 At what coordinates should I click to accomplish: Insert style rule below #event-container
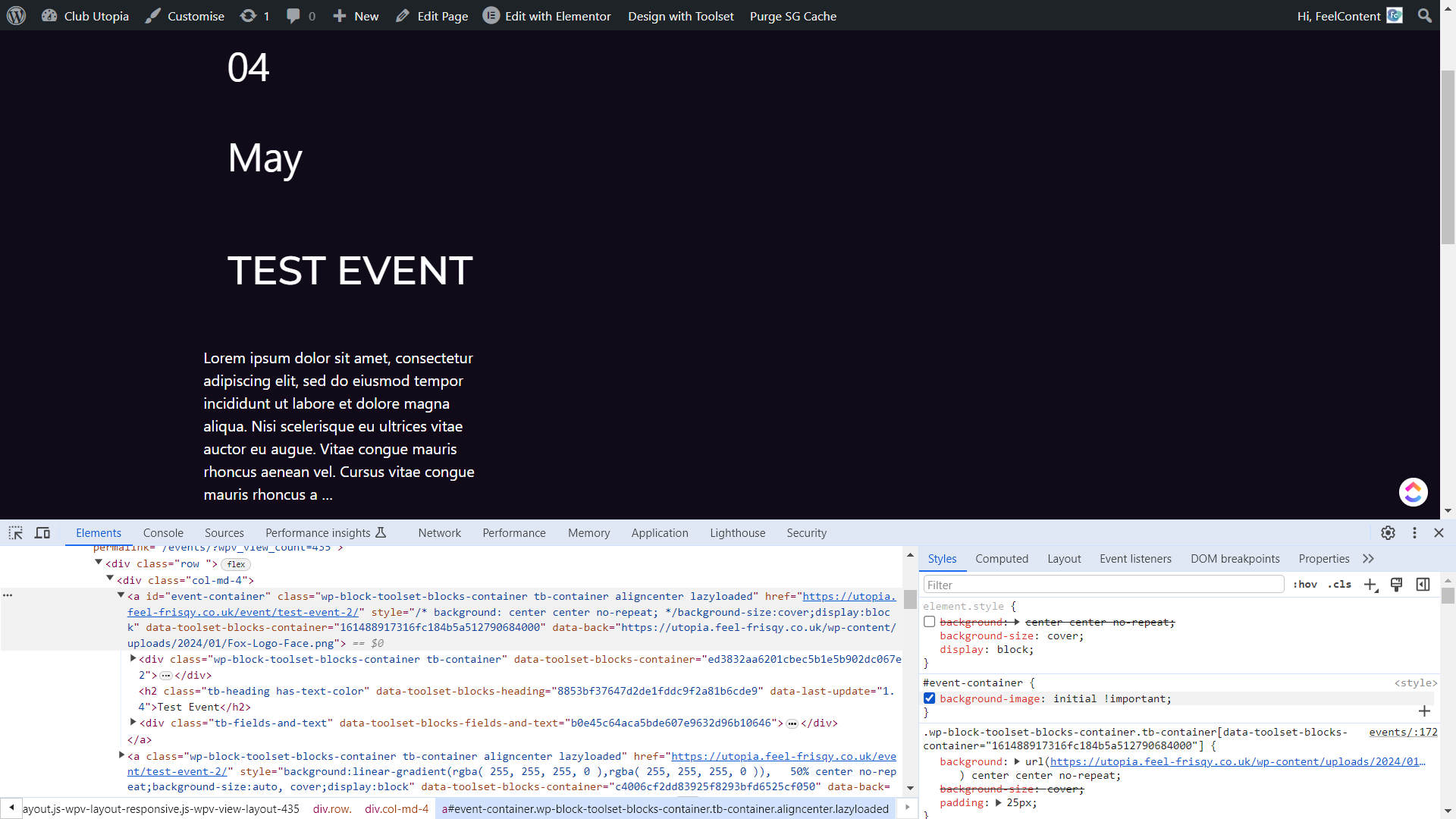pos(1424,711)
